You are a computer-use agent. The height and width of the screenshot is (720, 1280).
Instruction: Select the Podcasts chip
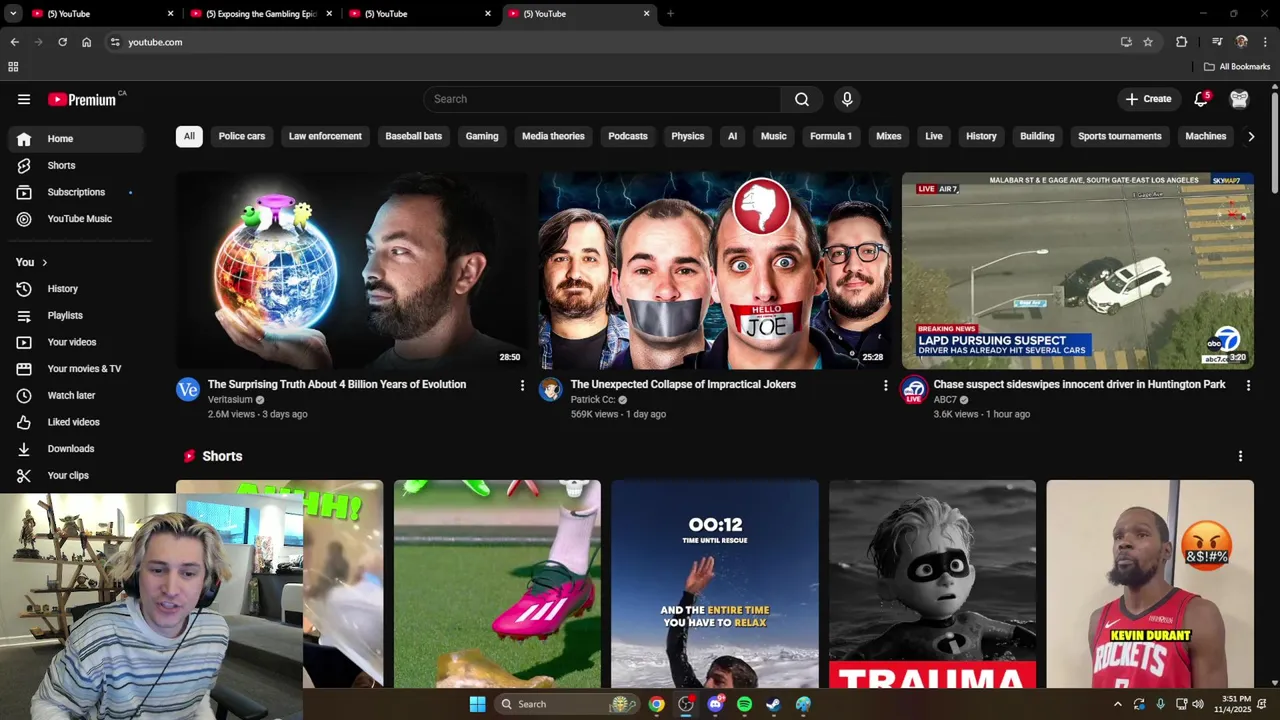(x=628, y=136)
